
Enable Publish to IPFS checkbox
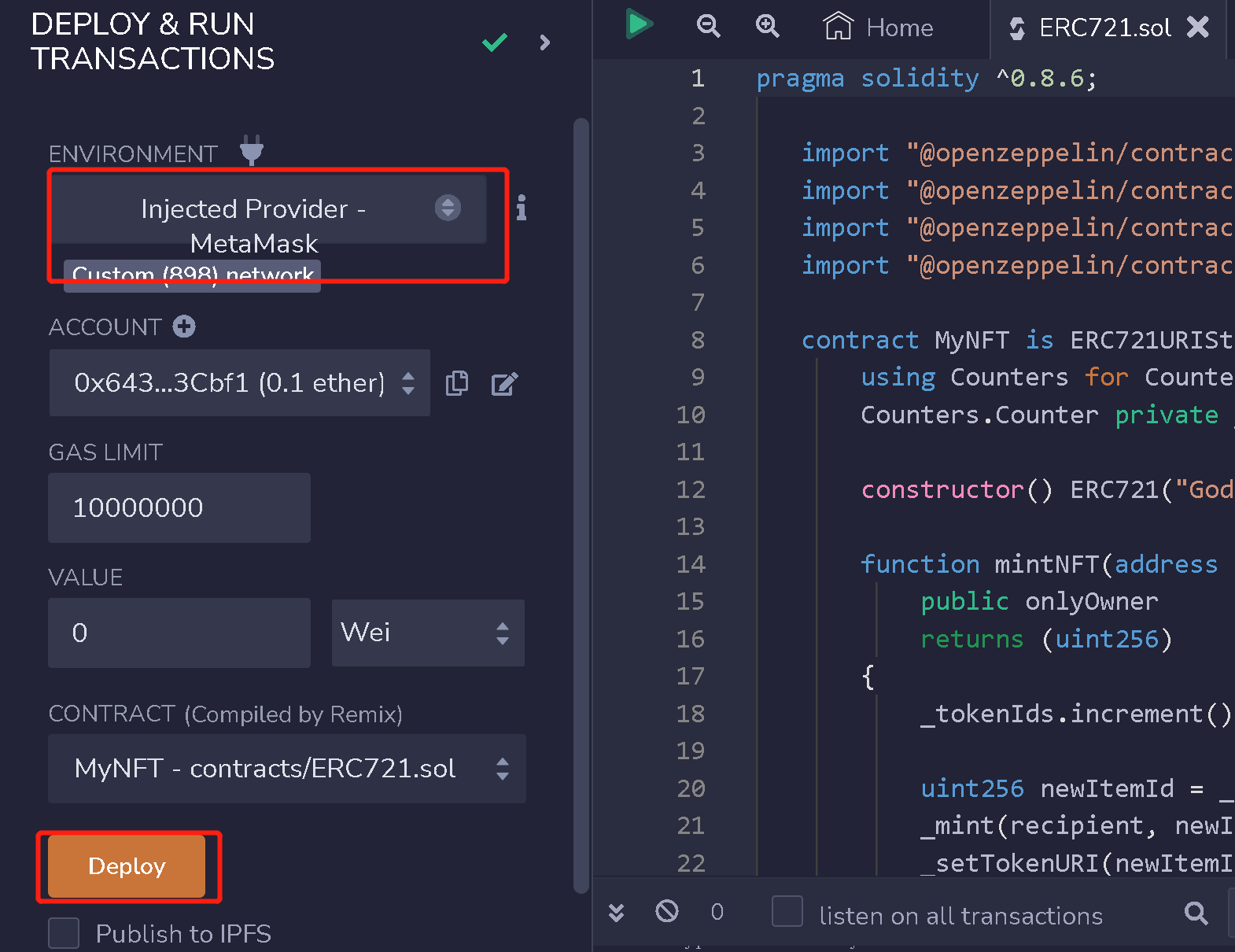[64, 933]
